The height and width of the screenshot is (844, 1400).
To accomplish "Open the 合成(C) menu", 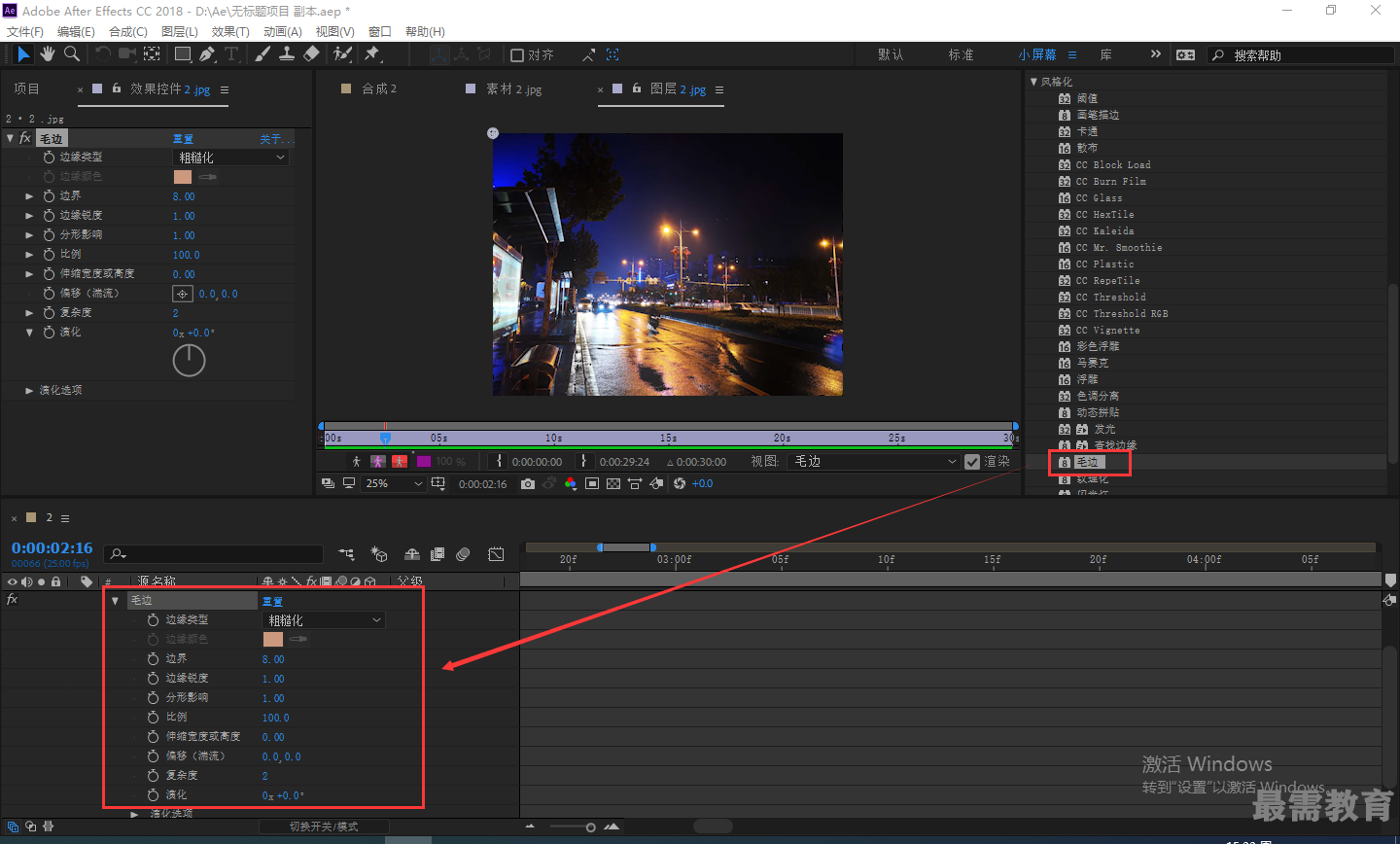I will [128, 32].
